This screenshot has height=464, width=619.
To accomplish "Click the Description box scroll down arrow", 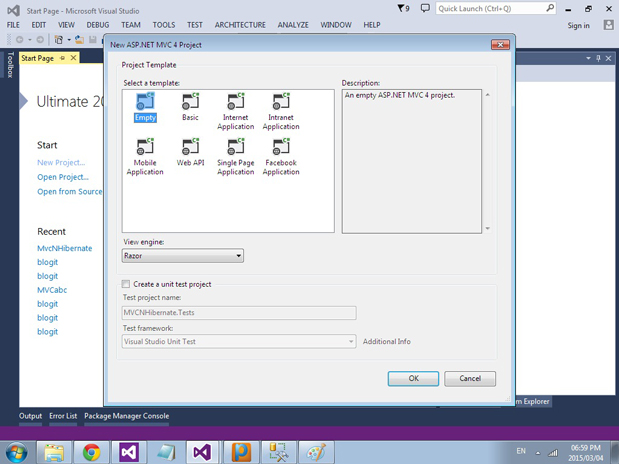I will point(488,228).
